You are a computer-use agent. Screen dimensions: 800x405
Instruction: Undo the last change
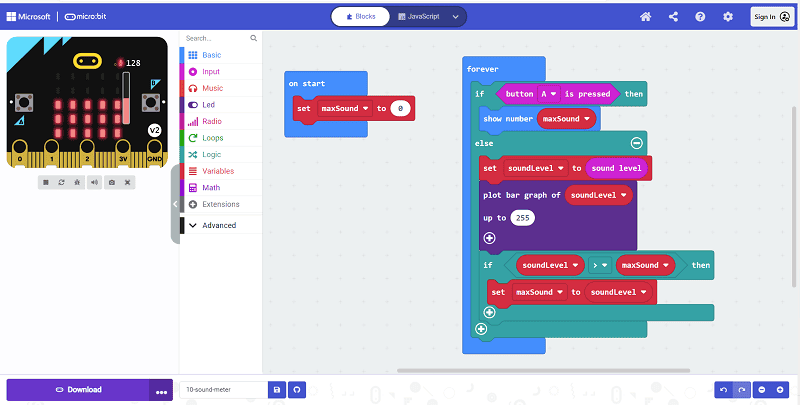coord(723,390)
